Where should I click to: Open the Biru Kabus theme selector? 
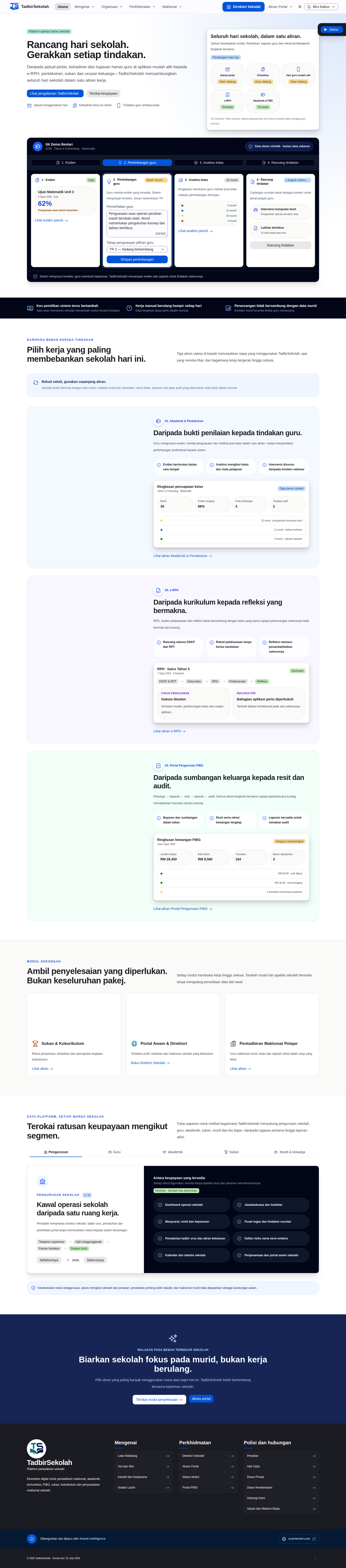pos(321,7)
